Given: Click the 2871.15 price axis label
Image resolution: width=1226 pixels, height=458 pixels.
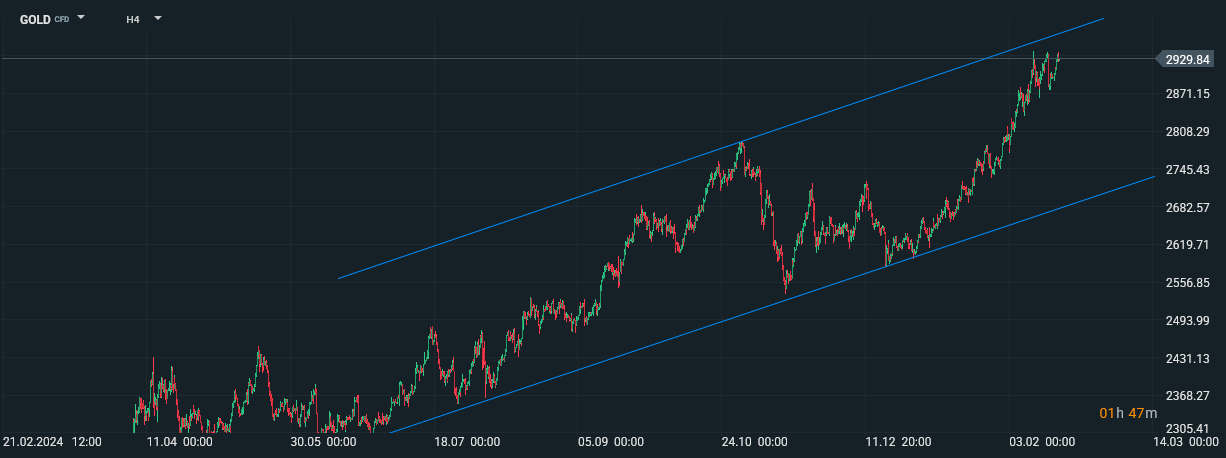Looking at the screenshot, I should [x=1188, y=94].
